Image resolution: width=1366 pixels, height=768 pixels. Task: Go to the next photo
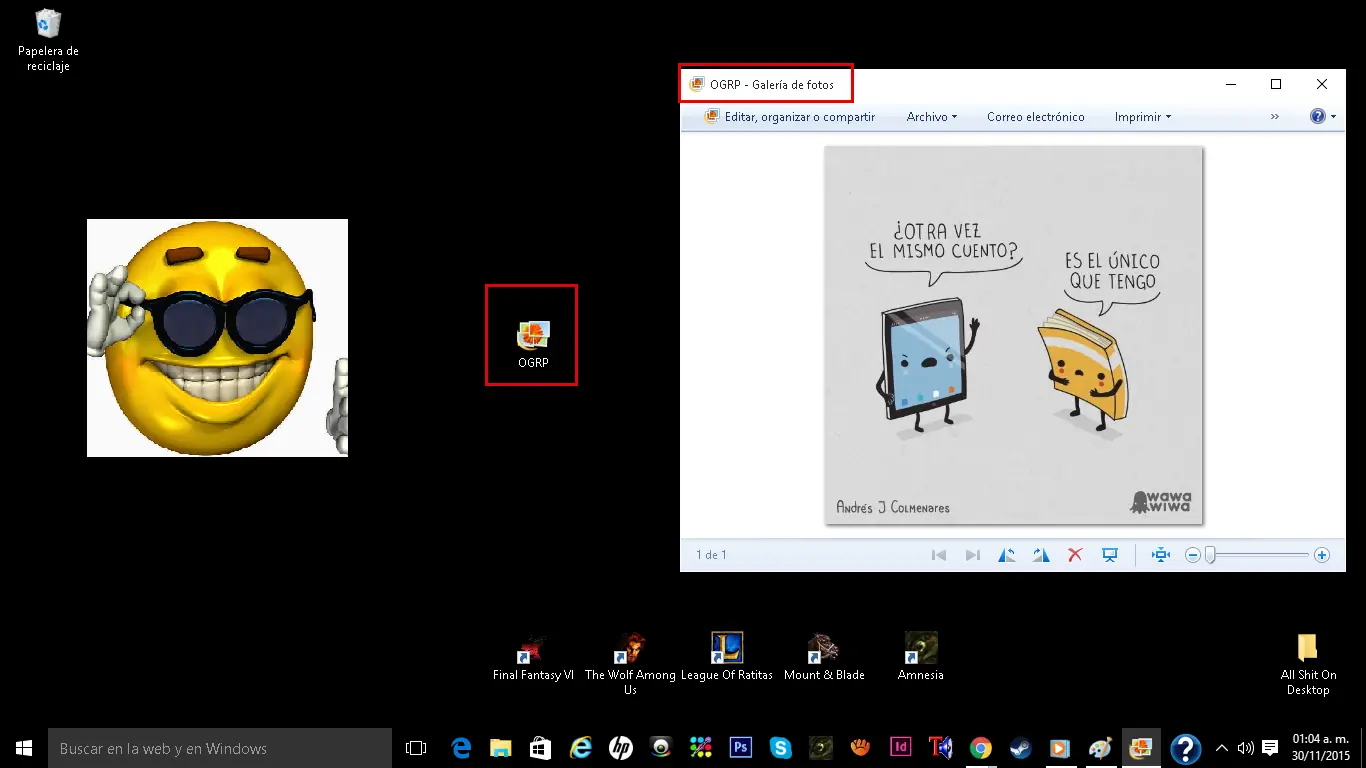point(972,555)
